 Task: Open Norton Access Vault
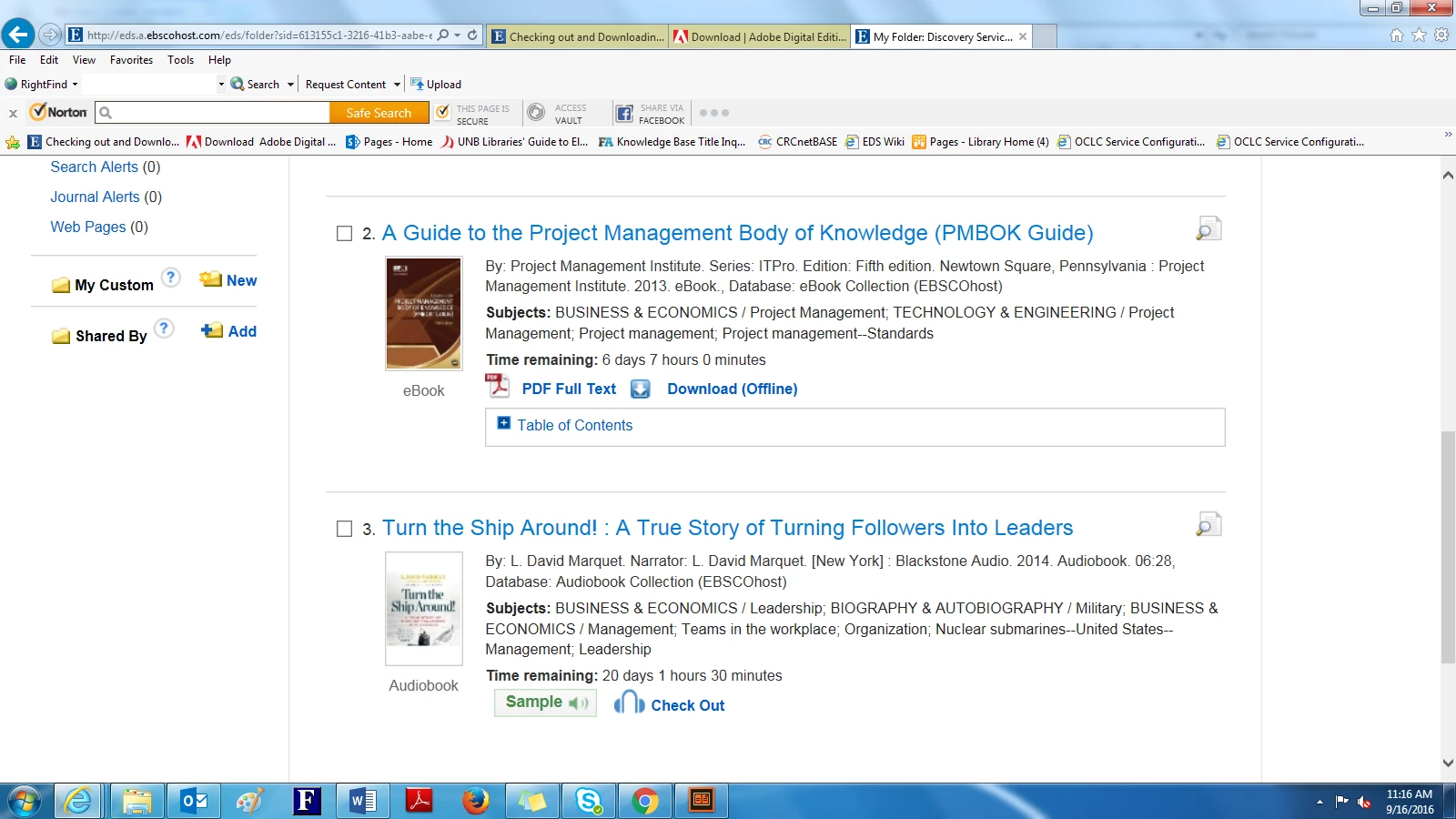pos(557,113)
